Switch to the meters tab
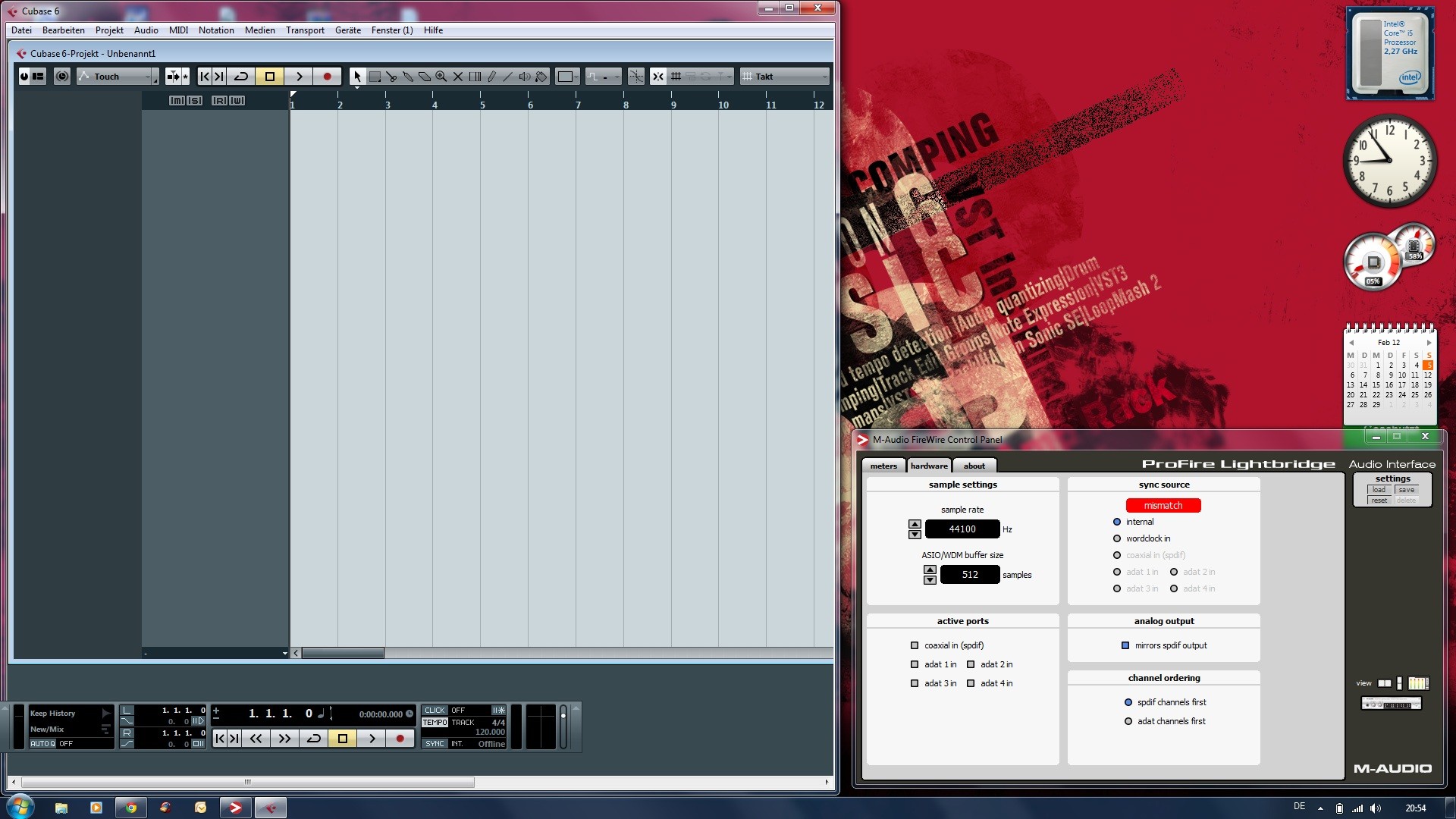This screenshot has height=819, width=1456. [x=883, y=466]
